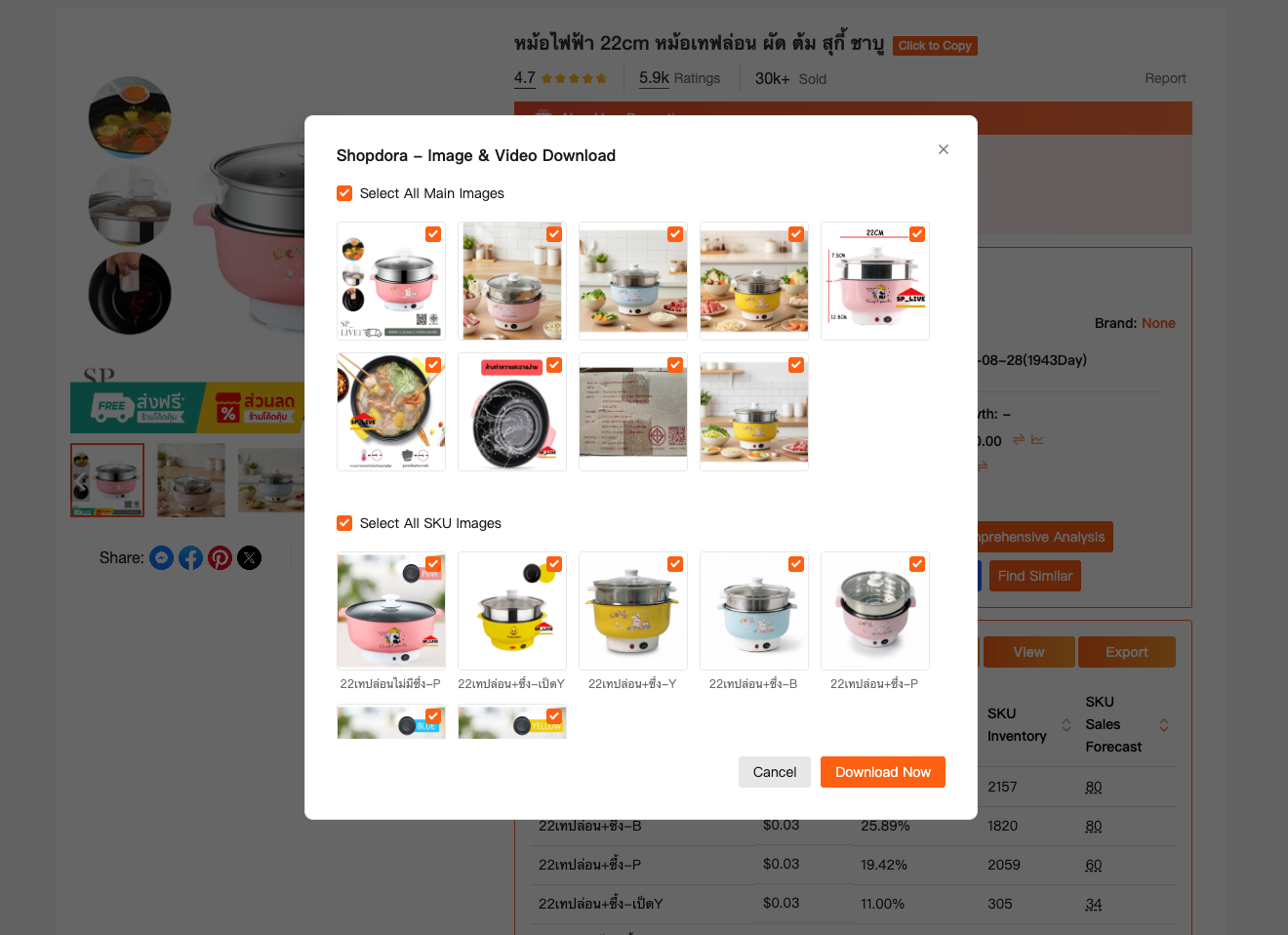The image size is (1288, 935).
Task: Open the View tab
Action: (1028, 652)
